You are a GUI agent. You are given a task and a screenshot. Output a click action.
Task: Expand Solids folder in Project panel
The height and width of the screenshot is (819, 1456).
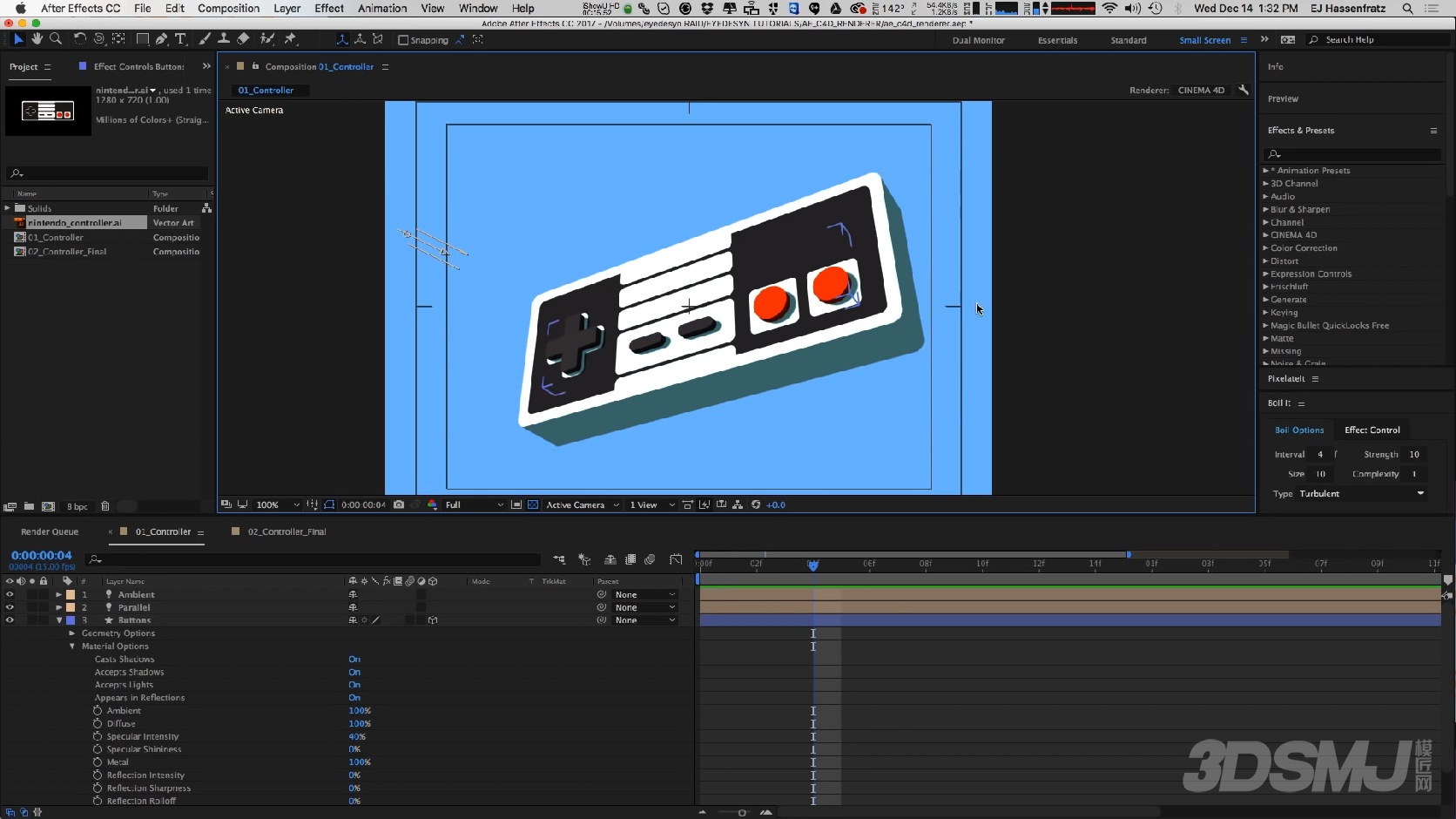[8, 208]
